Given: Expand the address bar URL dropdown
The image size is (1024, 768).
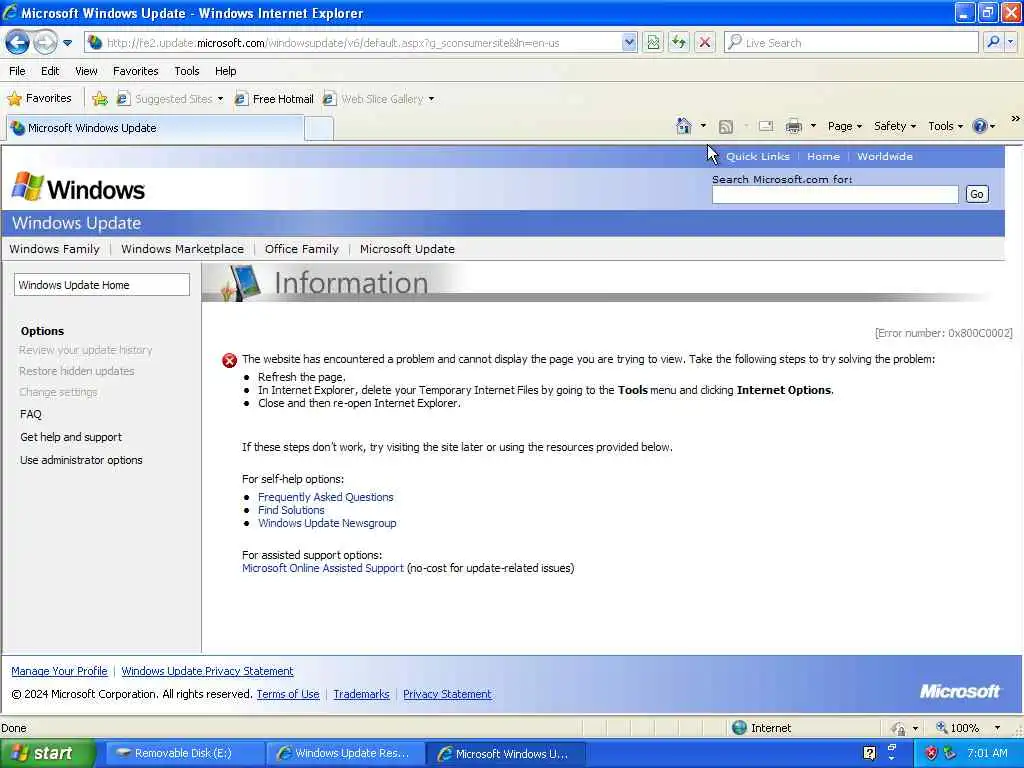Looking at the screenshot, I should click(x=629, y=43).
